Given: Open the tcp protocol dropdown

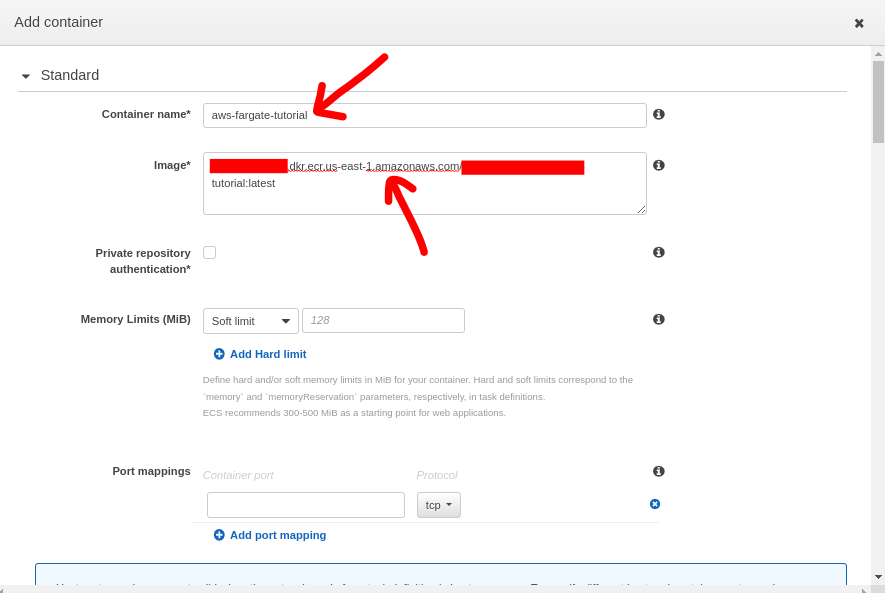Looking at the screenshot, I should point(438,505).
